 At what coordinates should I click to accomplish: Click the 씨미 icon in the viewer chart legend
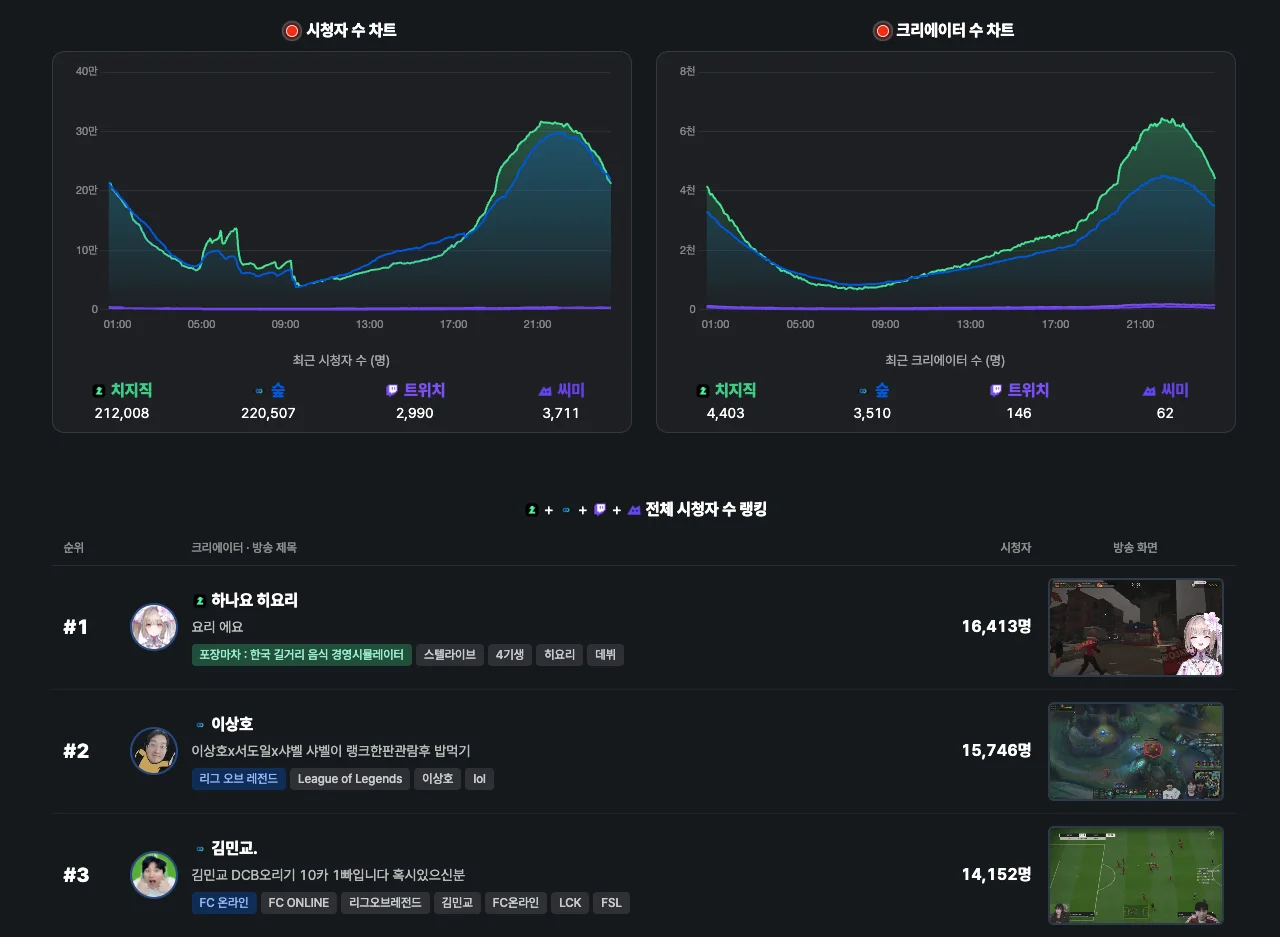coord(545,391)
